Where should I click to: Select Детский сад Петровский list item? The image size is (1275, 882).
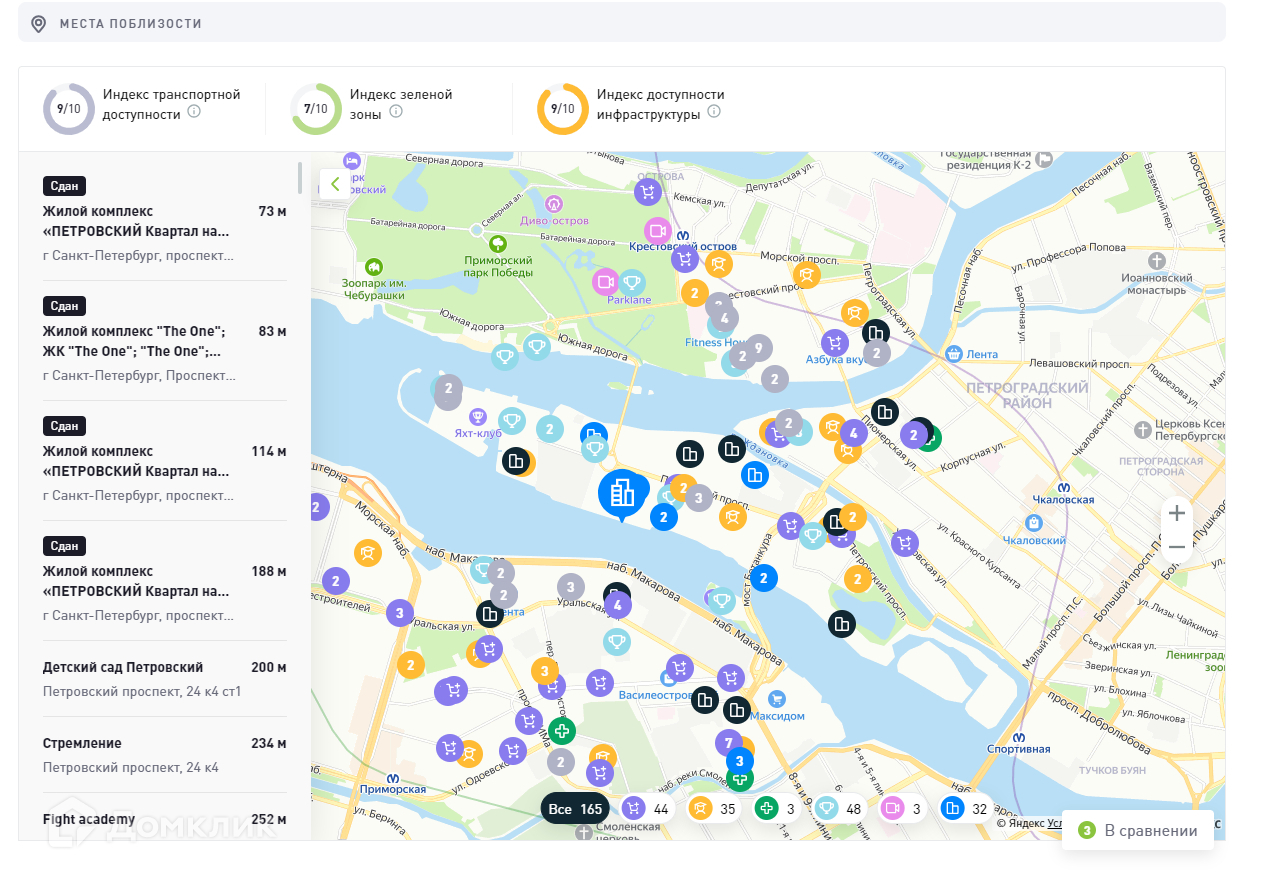click(165, 679)
